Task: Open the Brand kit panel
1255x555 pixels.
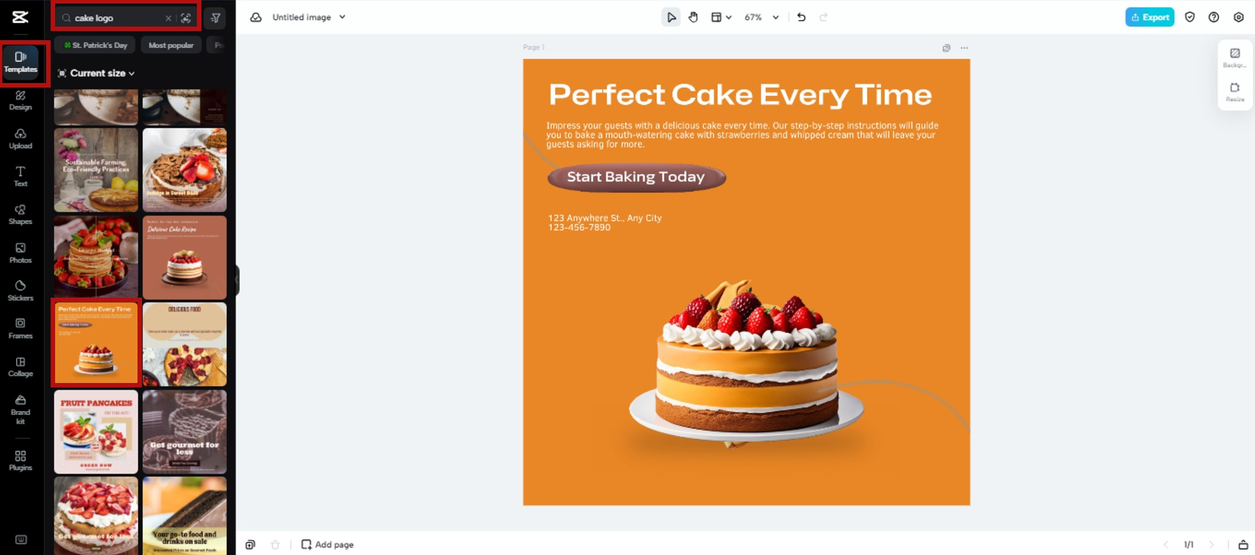Action: coord(20,409)
